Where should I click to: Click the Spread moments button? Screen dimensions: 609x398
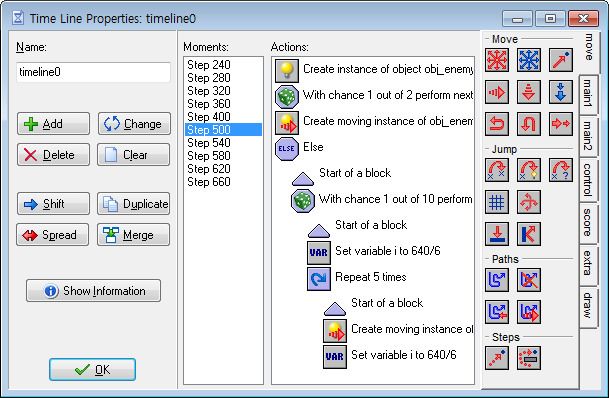tap(53, 235)
